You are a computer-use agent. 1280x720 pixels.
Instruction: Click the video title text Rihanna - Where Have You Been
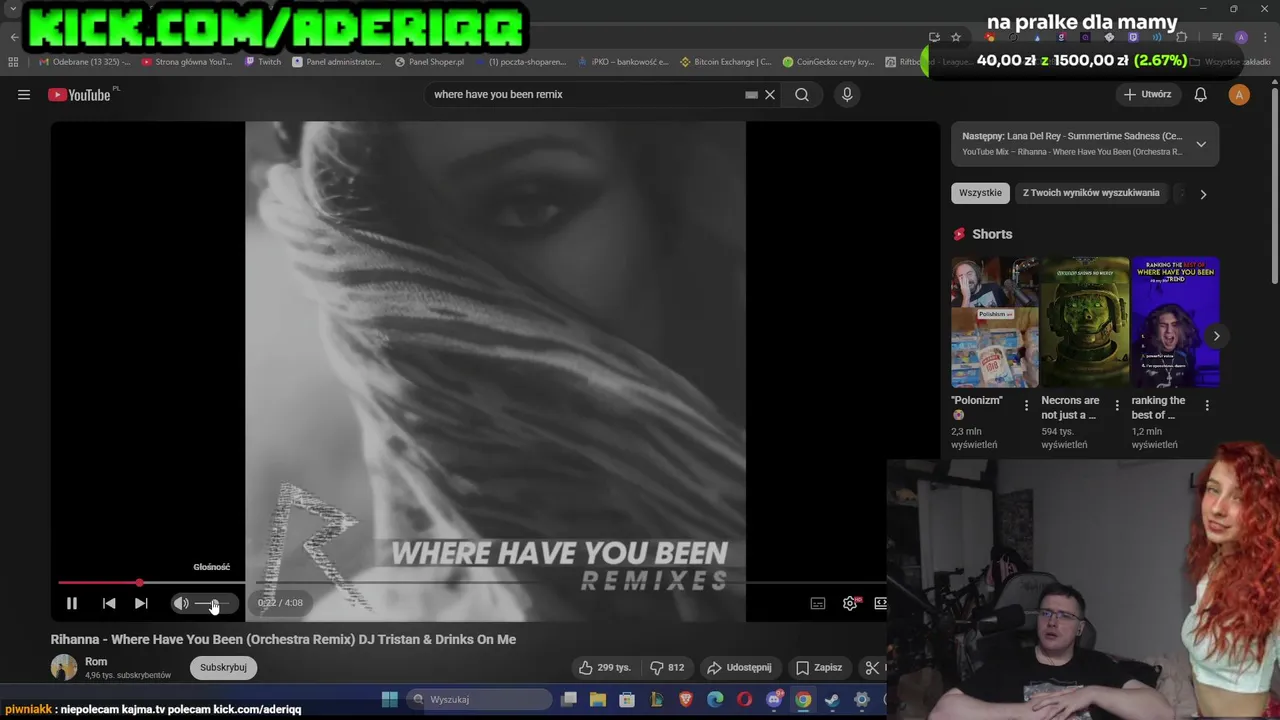[x=284, y=639]
